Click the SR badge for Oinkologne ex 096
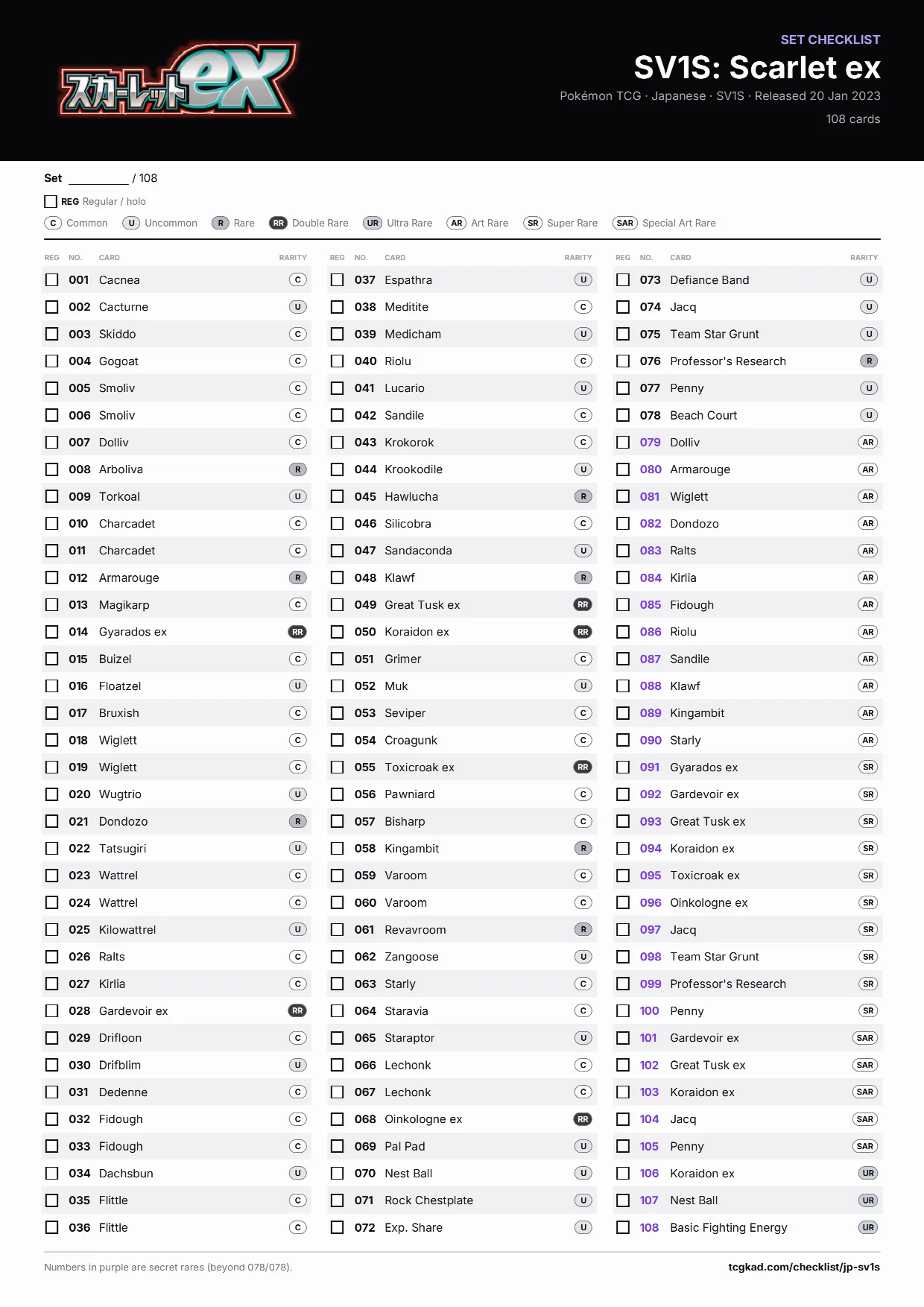 coord(868,902)
